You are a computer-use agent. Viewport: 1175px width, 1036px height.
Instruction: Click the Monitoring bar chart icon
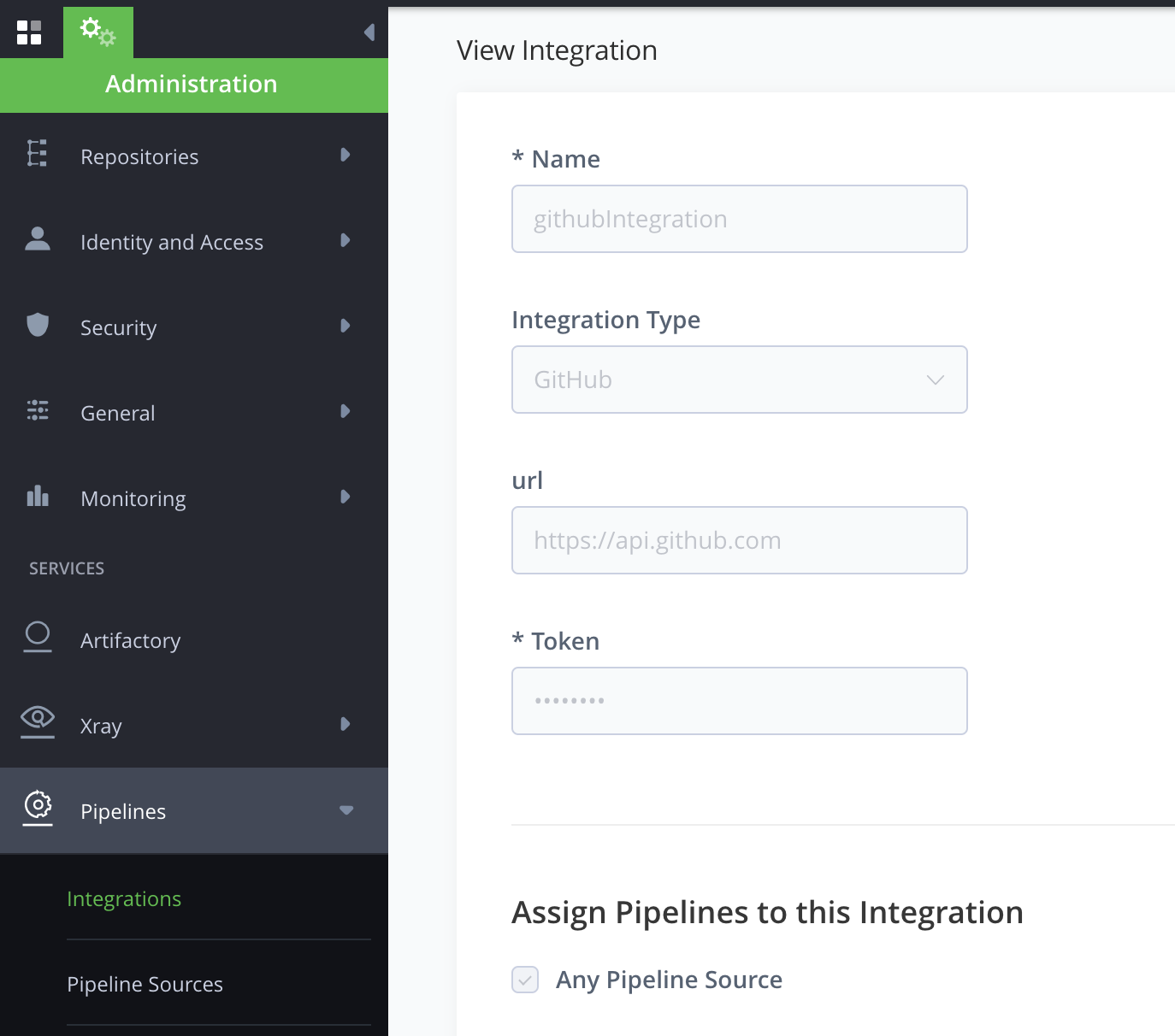(x=38, y=496)
